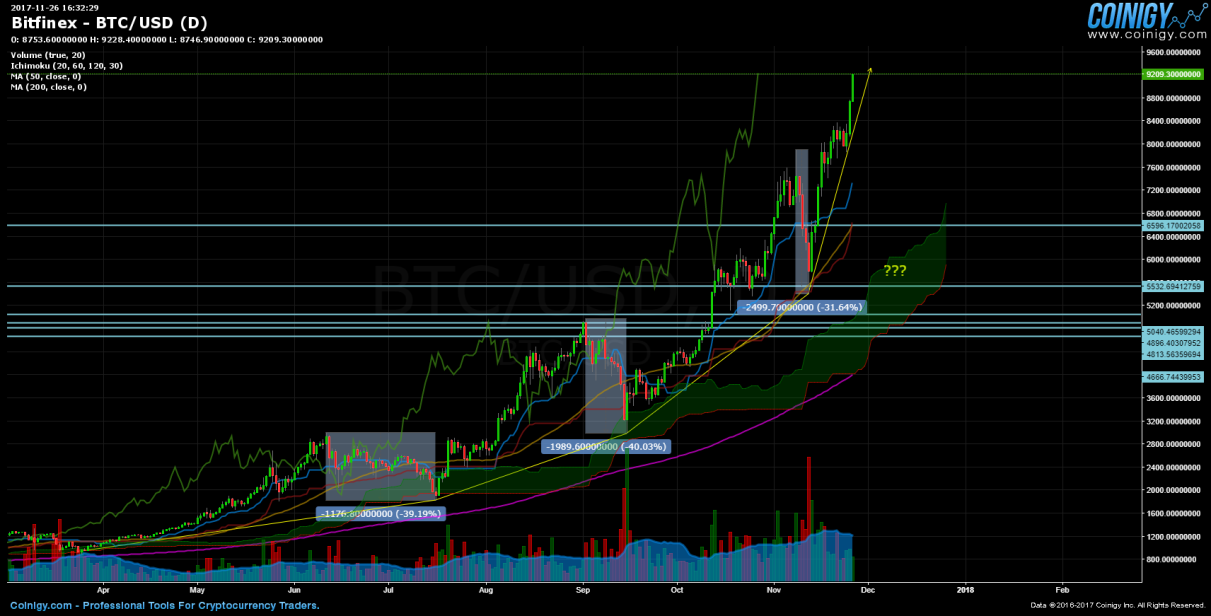The width and height of the screenshot is (1211, 616).
Task: Click the yellow ??? annotation text
Action: click(x=895, y=271)
